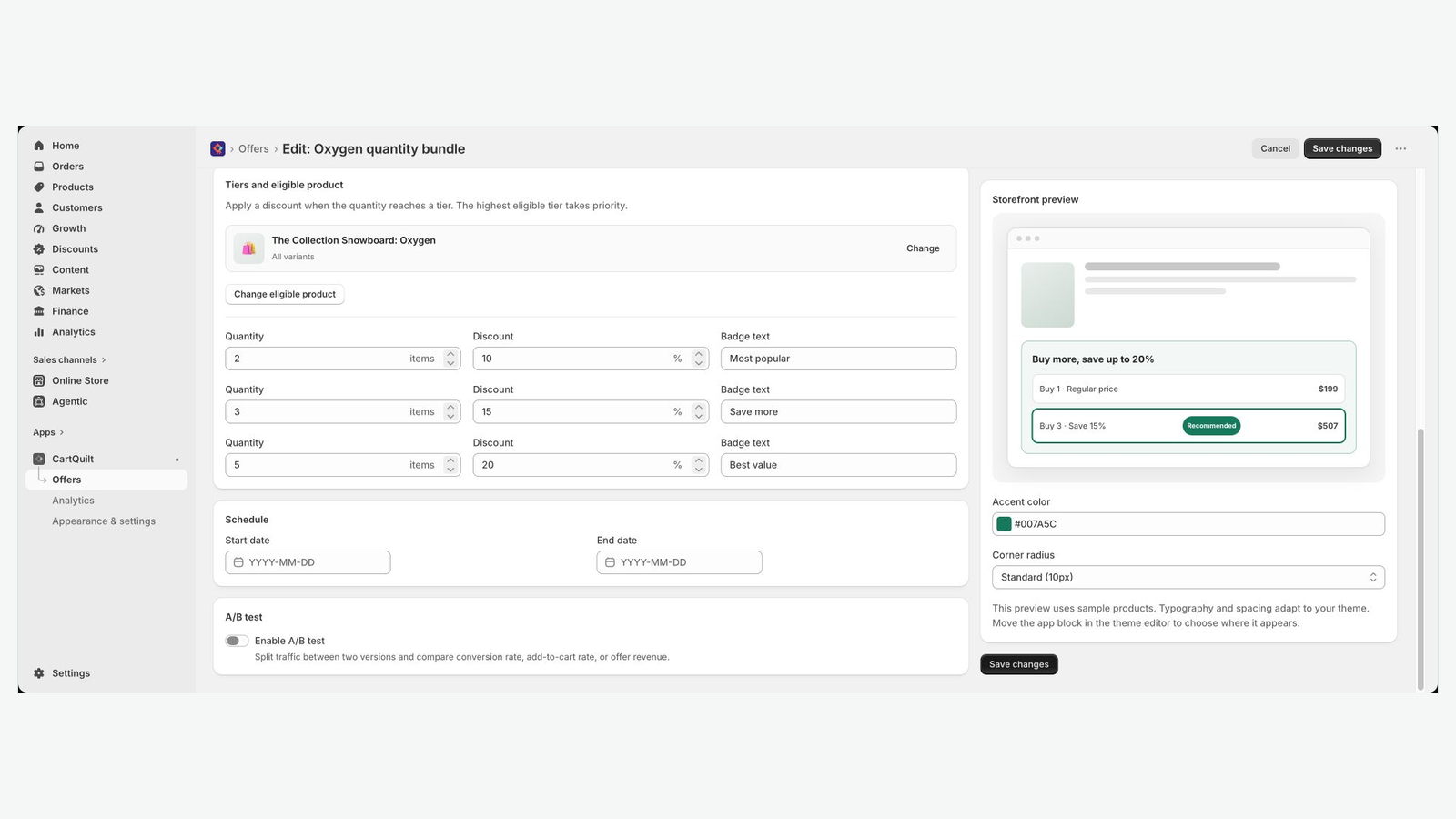The height and width of the screenshot is (819, 1456).
Task: Open Settings via the gear icon
Action: 39,673
